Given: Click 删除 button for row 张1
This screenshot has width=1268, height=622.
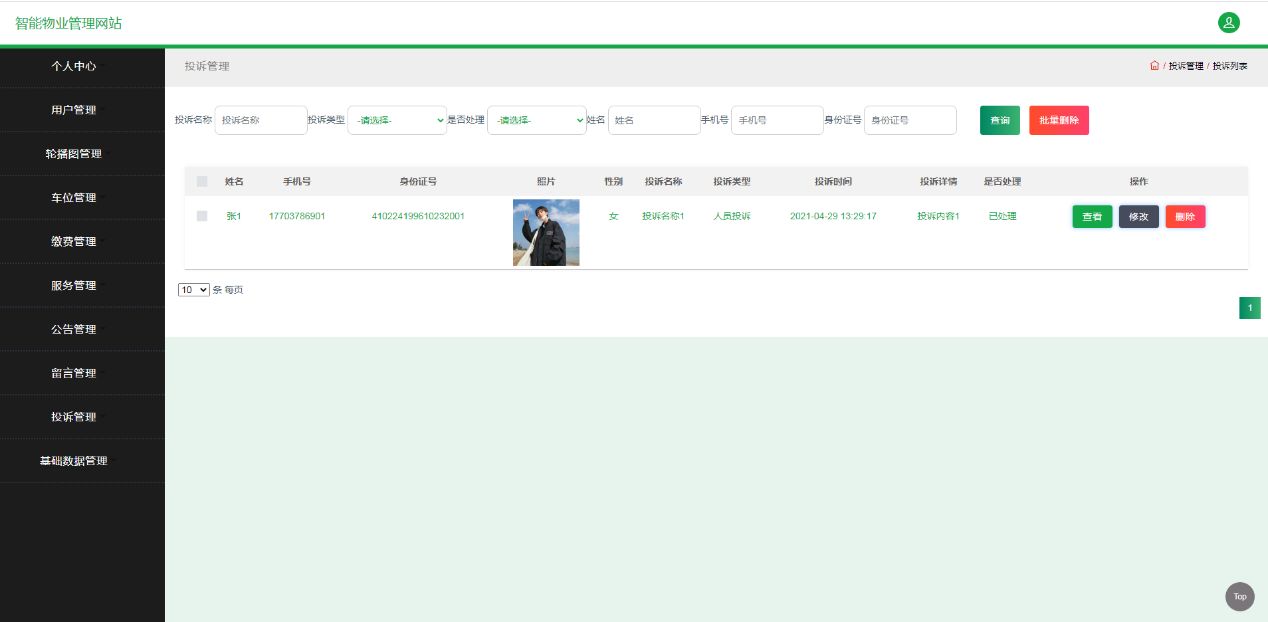Looking at the screenshot, I should (x=1185, y=216).
